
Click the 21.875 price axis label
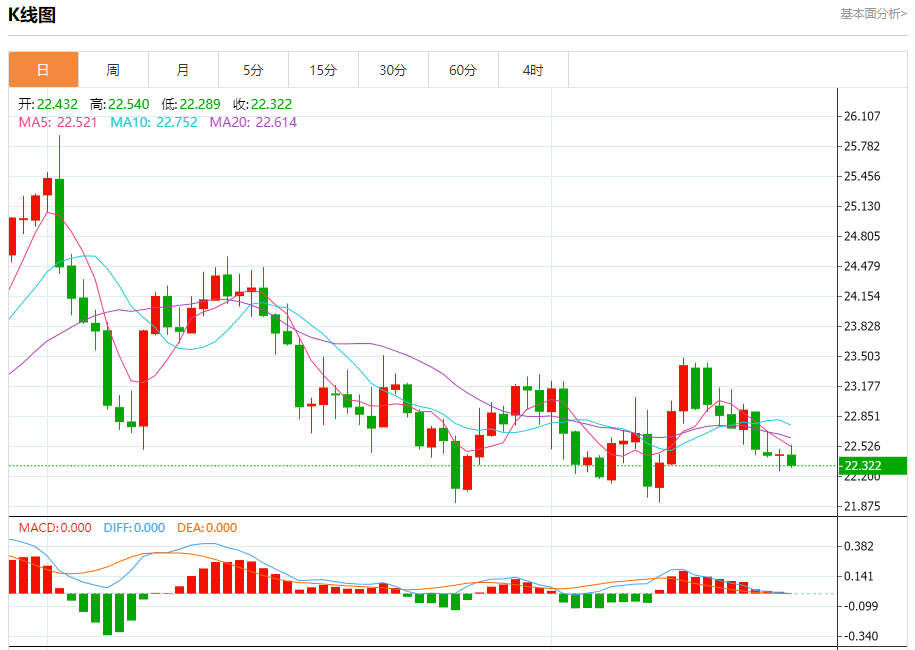point(862,506)
